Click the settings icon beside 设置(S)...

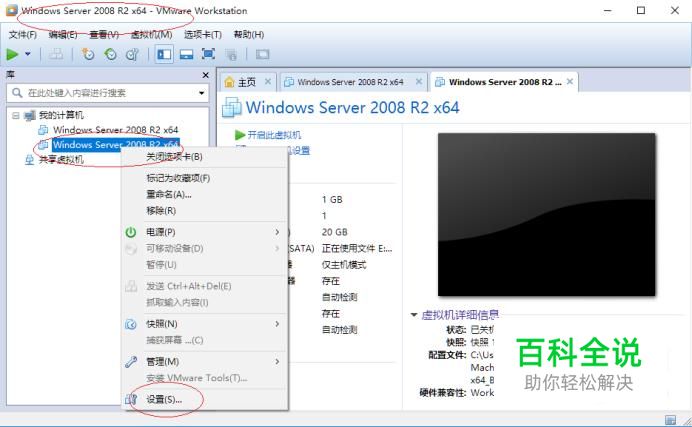point(131,399)
